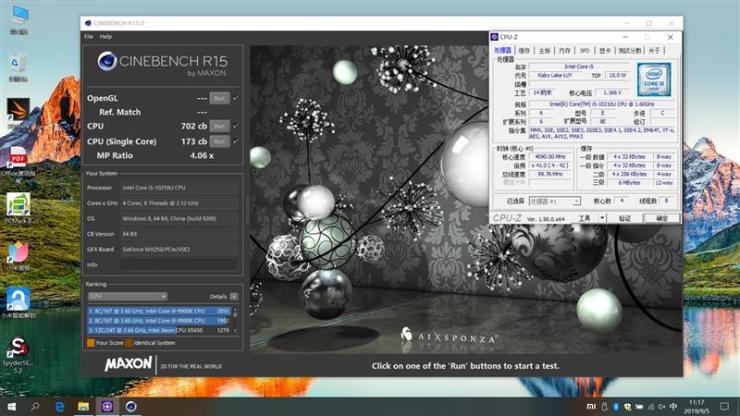Toggle the CPU test checkmark
740x416 pixels.
235,126
